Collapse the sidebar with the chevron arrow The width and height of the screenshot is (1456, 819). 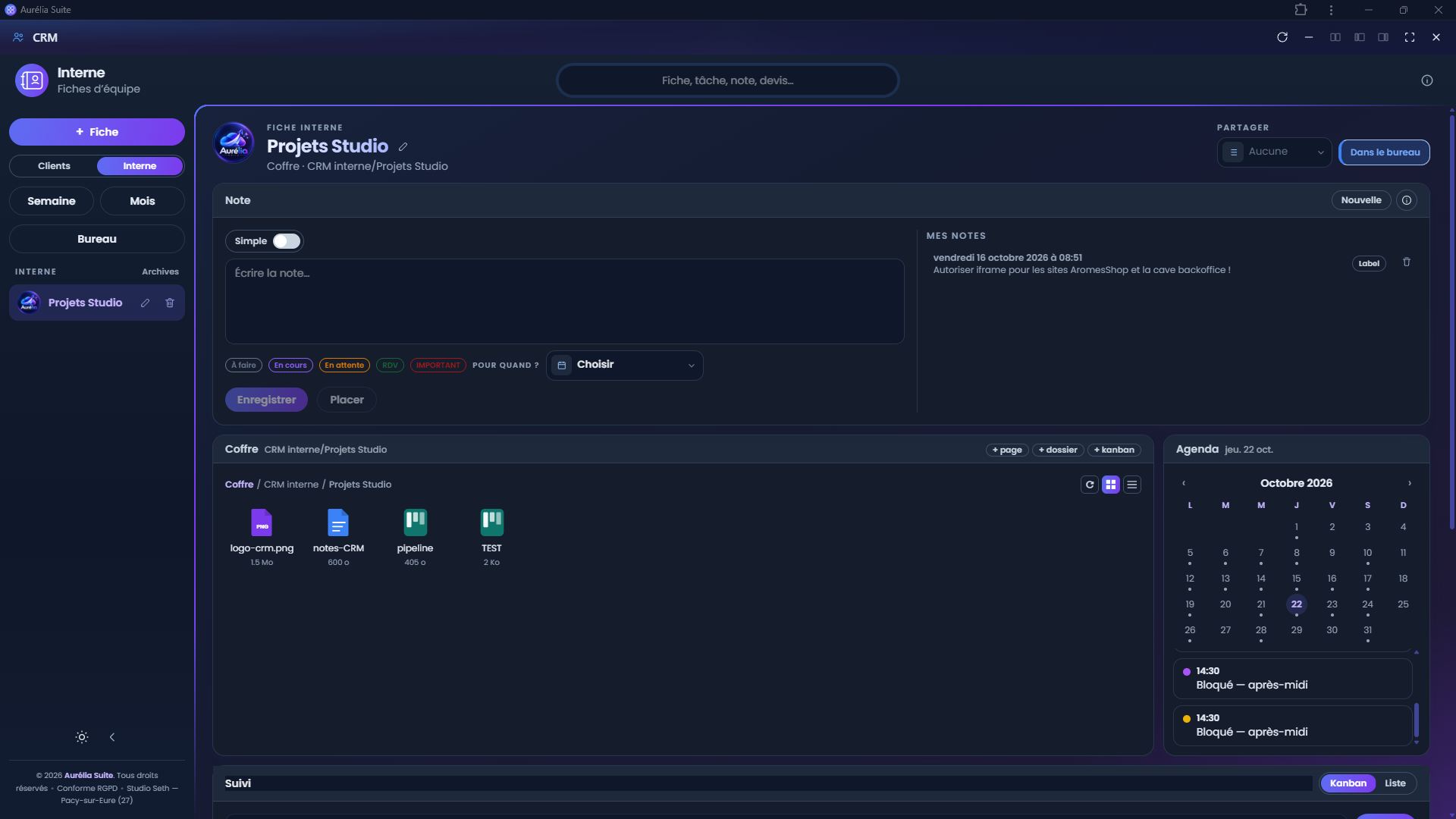click(x=112, y=737)
